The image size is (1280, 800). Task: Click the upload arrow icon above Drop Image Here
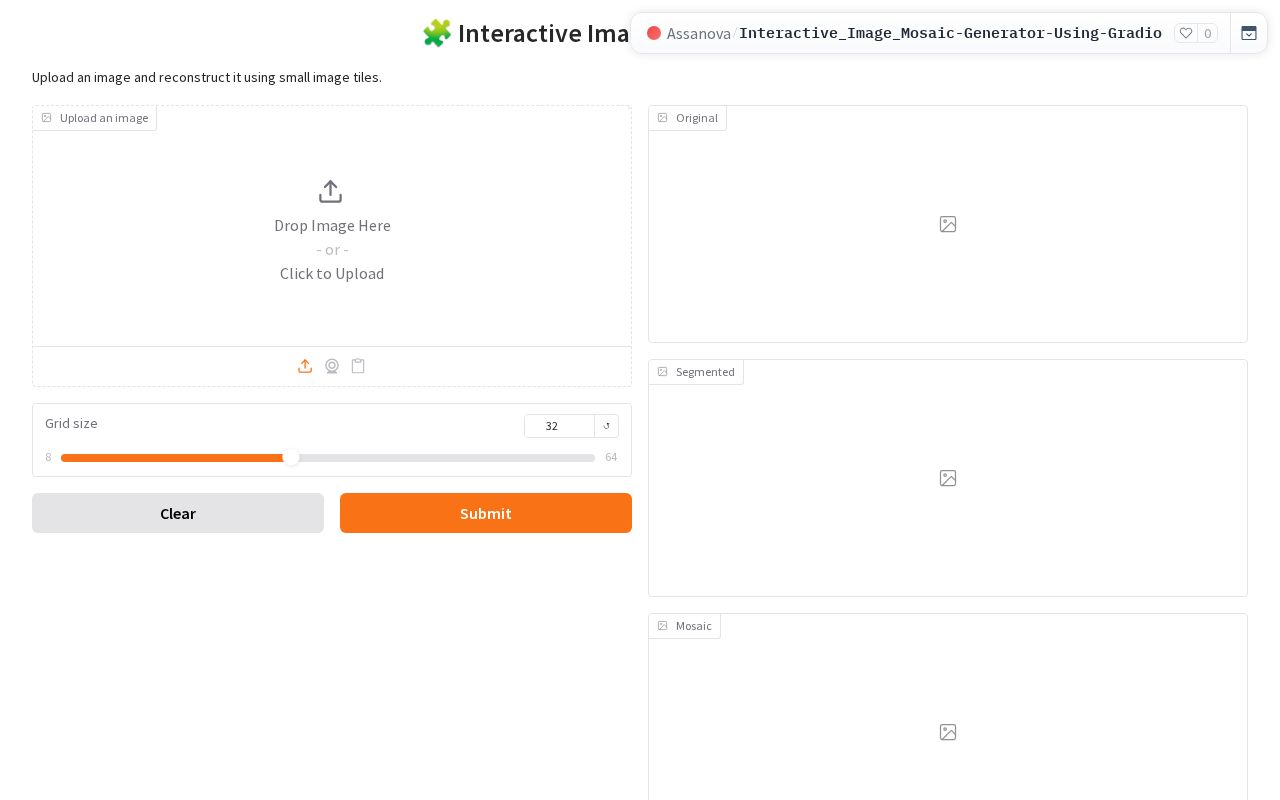click(330, 191)
